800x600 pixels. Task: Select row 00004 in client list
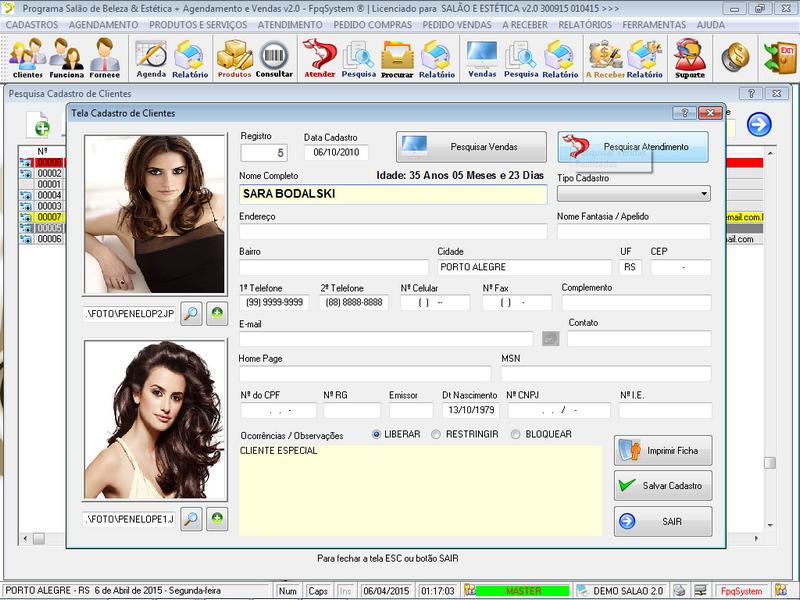49,195
